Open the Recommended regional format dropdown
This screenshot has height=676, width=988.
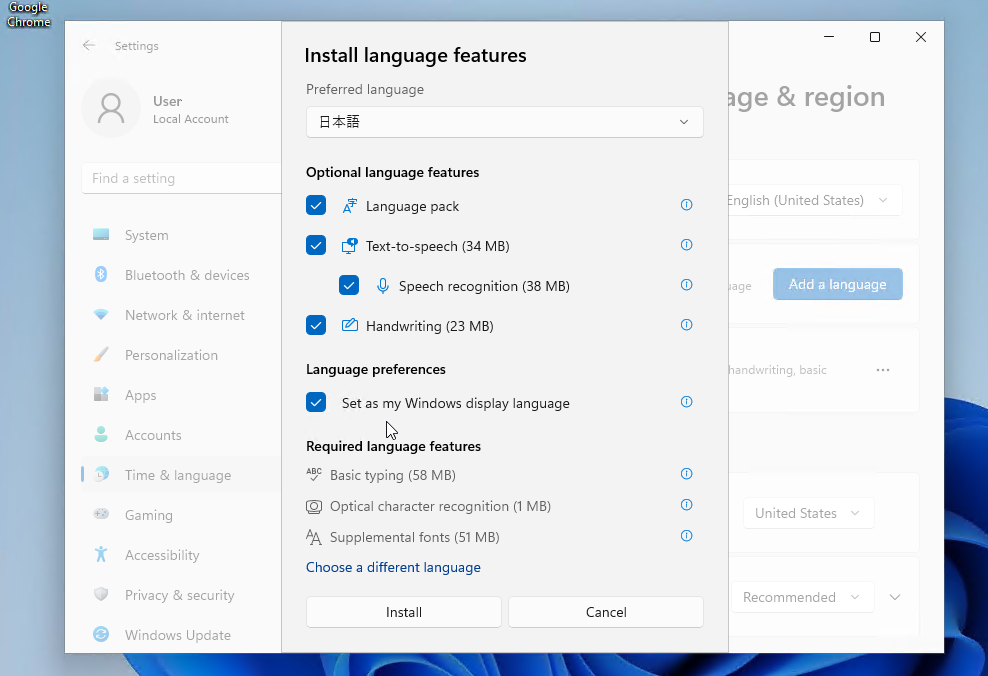click(x=802, y=597)
